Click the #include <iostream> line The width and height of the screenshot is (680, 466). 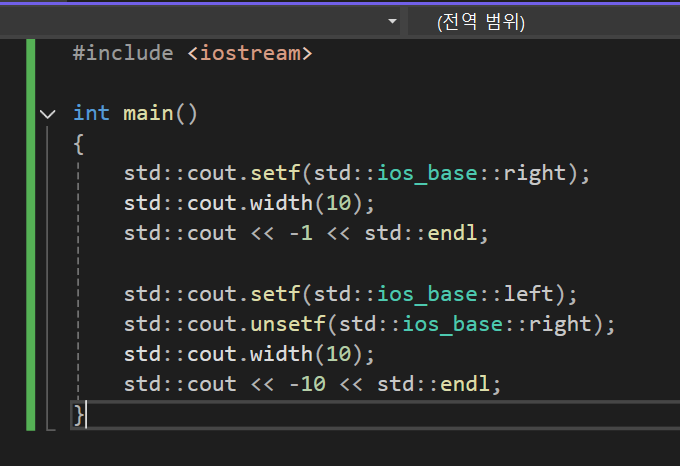pos(193,53)
